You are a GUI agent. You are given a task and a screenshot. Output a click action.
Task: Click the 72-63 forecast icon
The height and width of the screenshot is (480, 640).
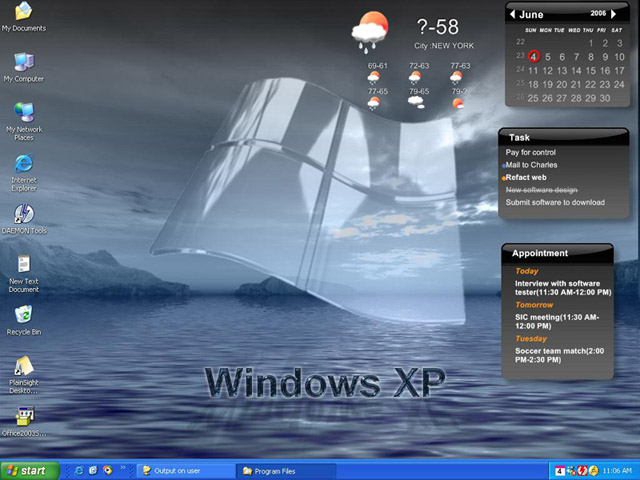415,77
